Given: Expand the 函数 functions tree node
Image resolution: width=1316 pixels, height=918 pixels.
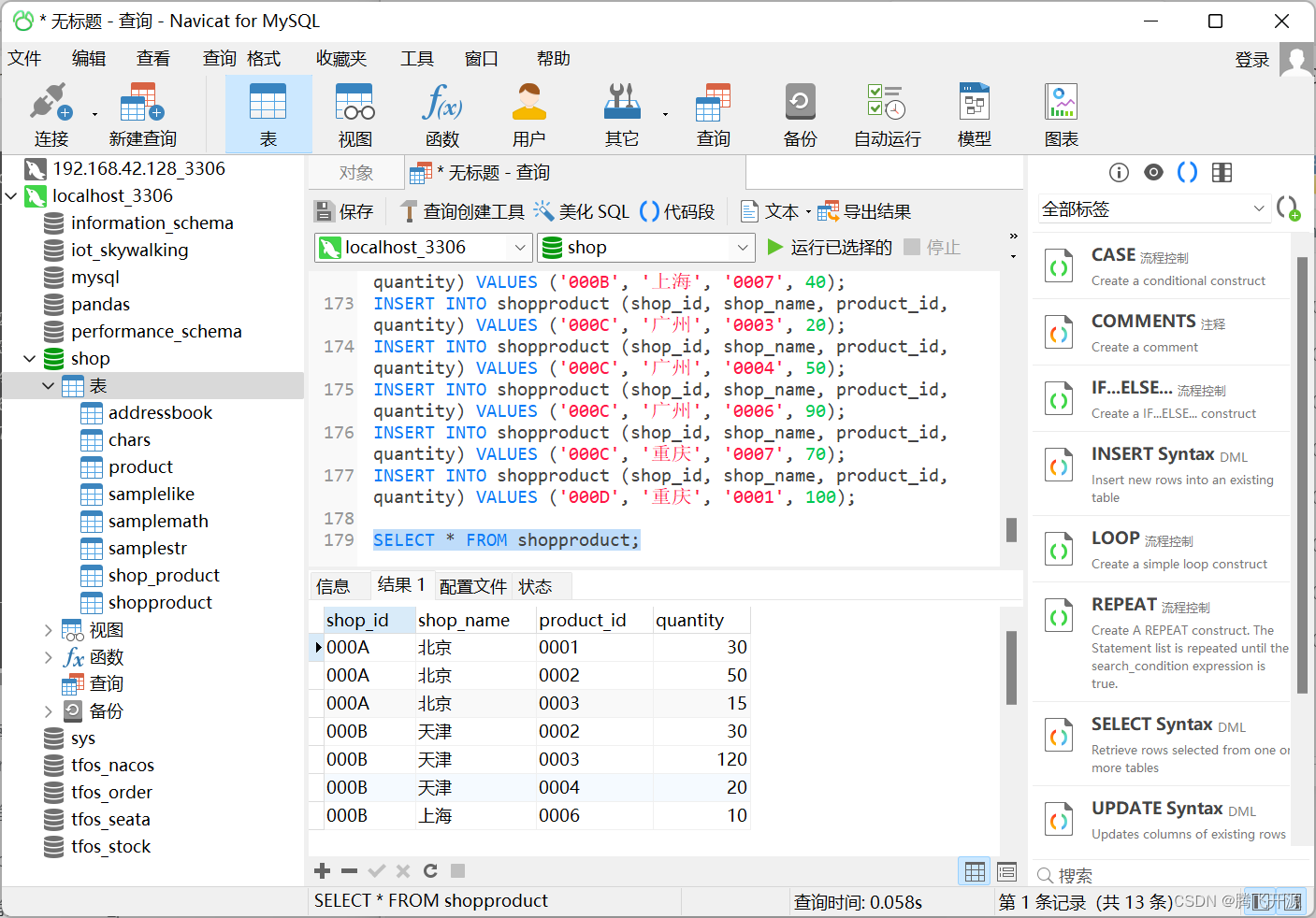Looking at the screenshot, I should [49, 657].
